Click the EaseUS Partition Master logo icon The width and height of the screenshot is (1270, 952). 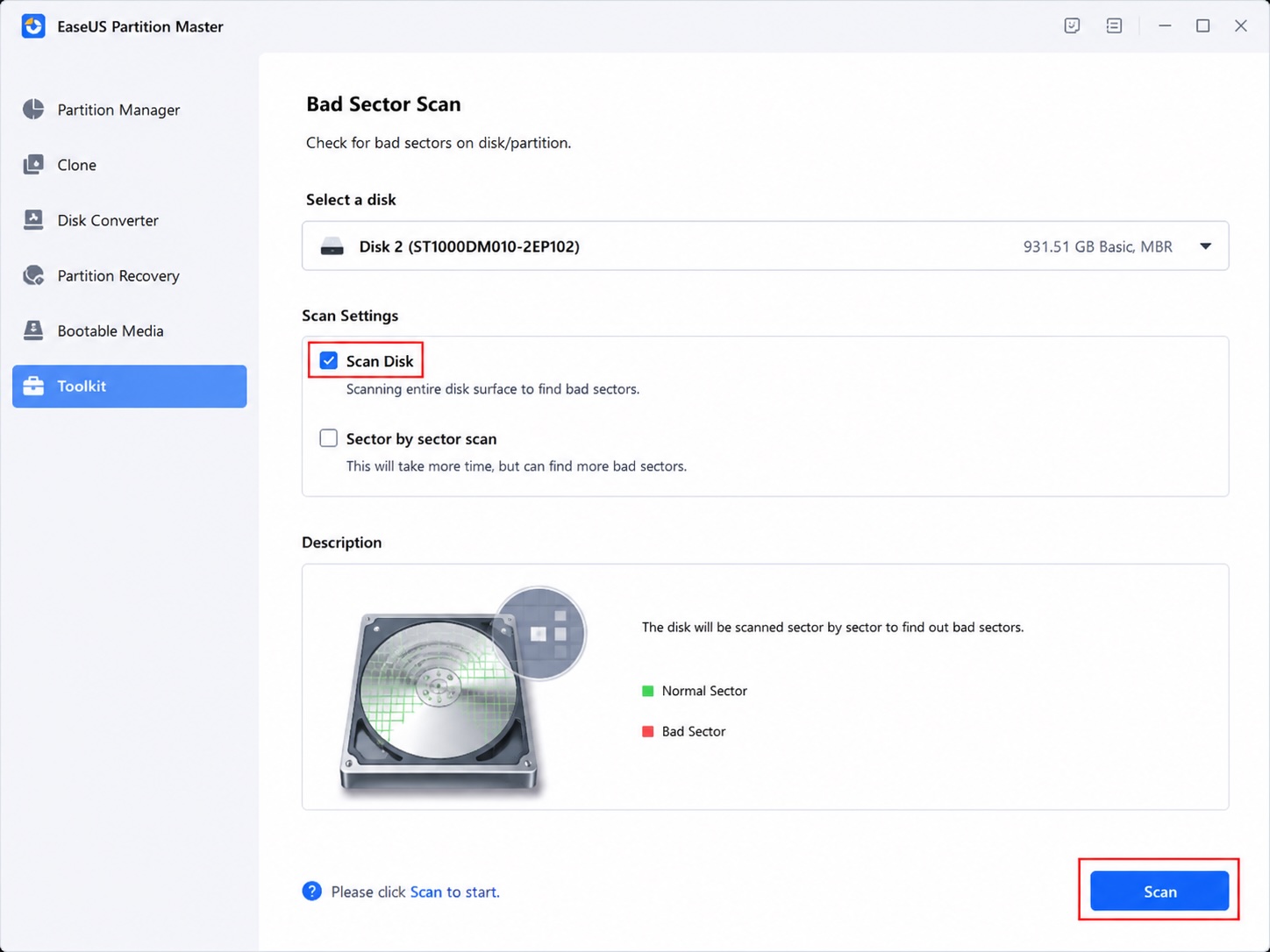coord(33,26)
